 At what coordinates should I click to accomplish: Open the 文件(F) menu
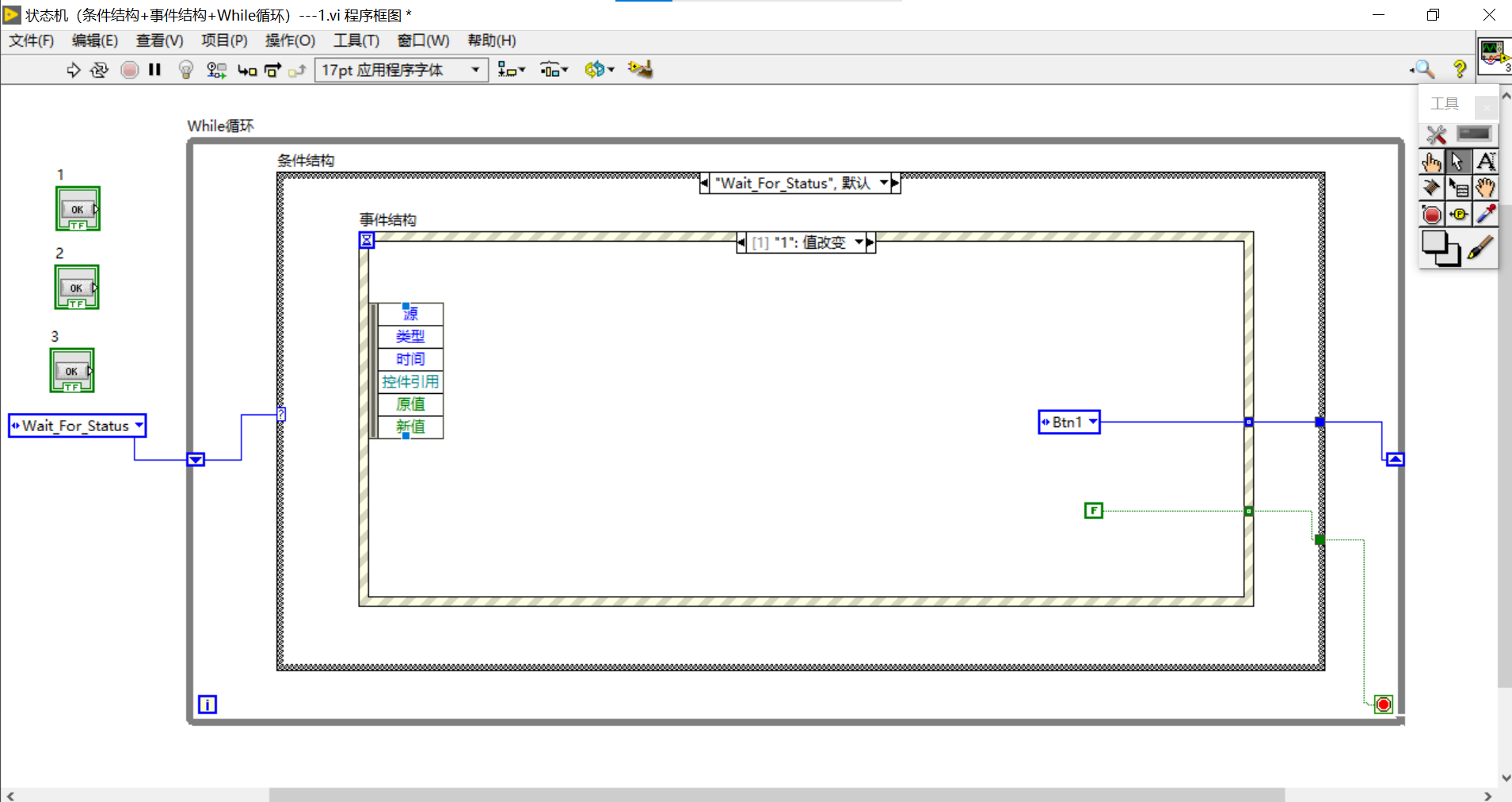coord(32,40)
